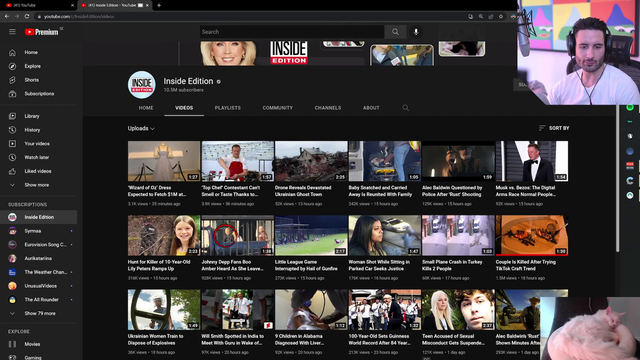Activate voice search microphone
The height and width of the screenshot is (360, 640).
click(x=416, y=32)
